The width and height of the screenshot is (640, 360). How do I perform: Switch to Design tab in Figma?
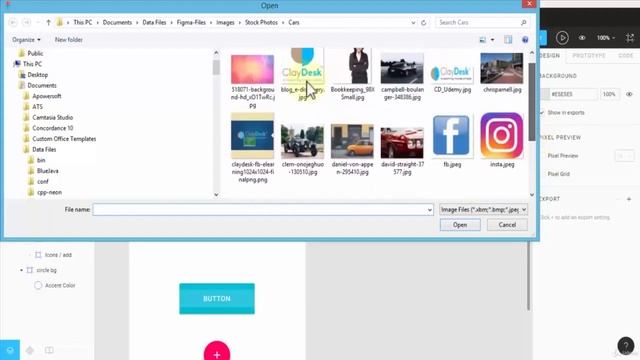click(549, 56)
